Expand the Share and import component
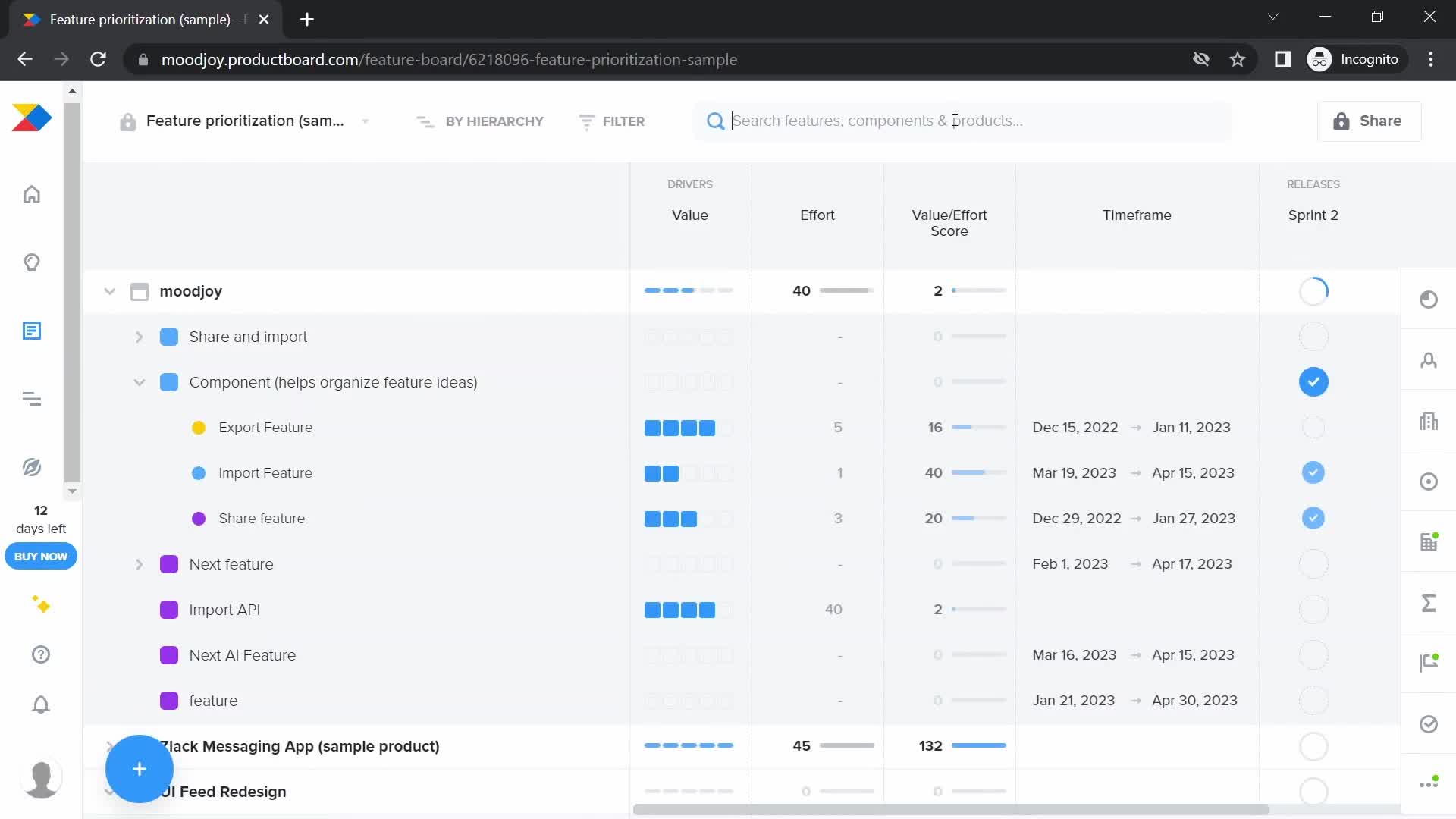The width and height of the screenshot is (1456, 819). pyautogui.click(x=139, y=337)
